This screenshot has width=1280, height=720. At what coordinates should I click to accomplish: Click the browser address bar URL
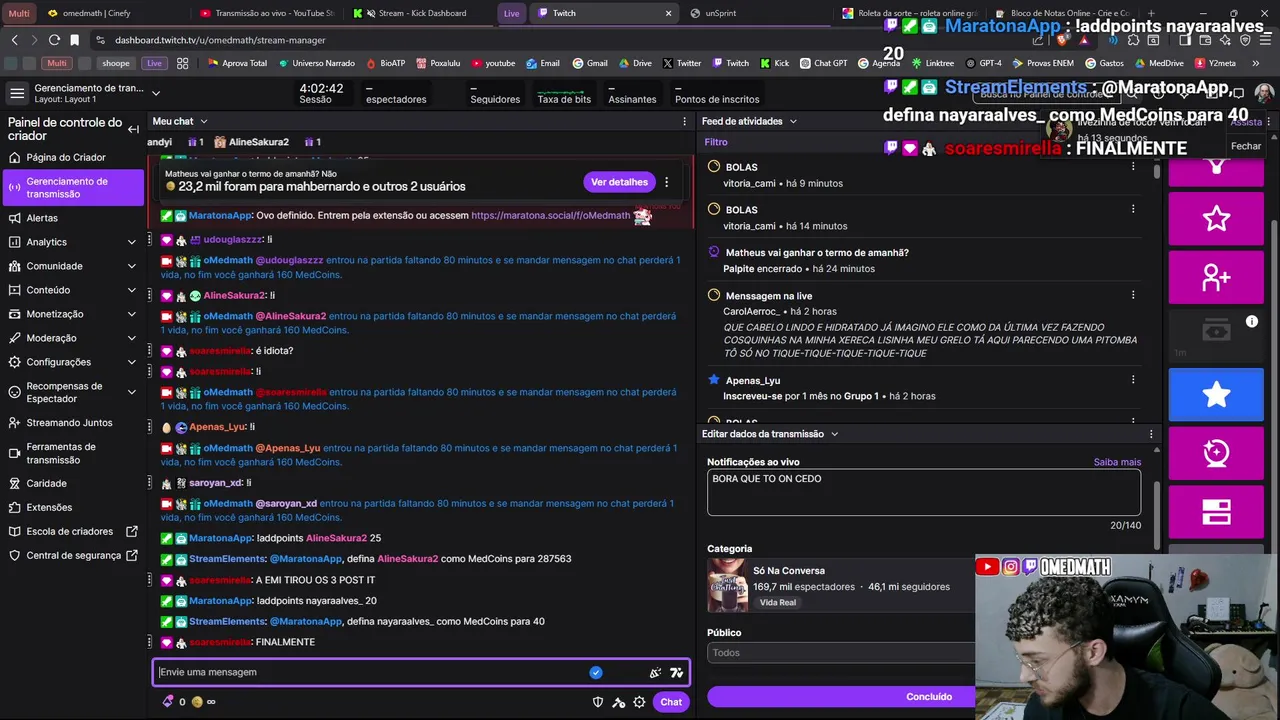coord(220,40)
